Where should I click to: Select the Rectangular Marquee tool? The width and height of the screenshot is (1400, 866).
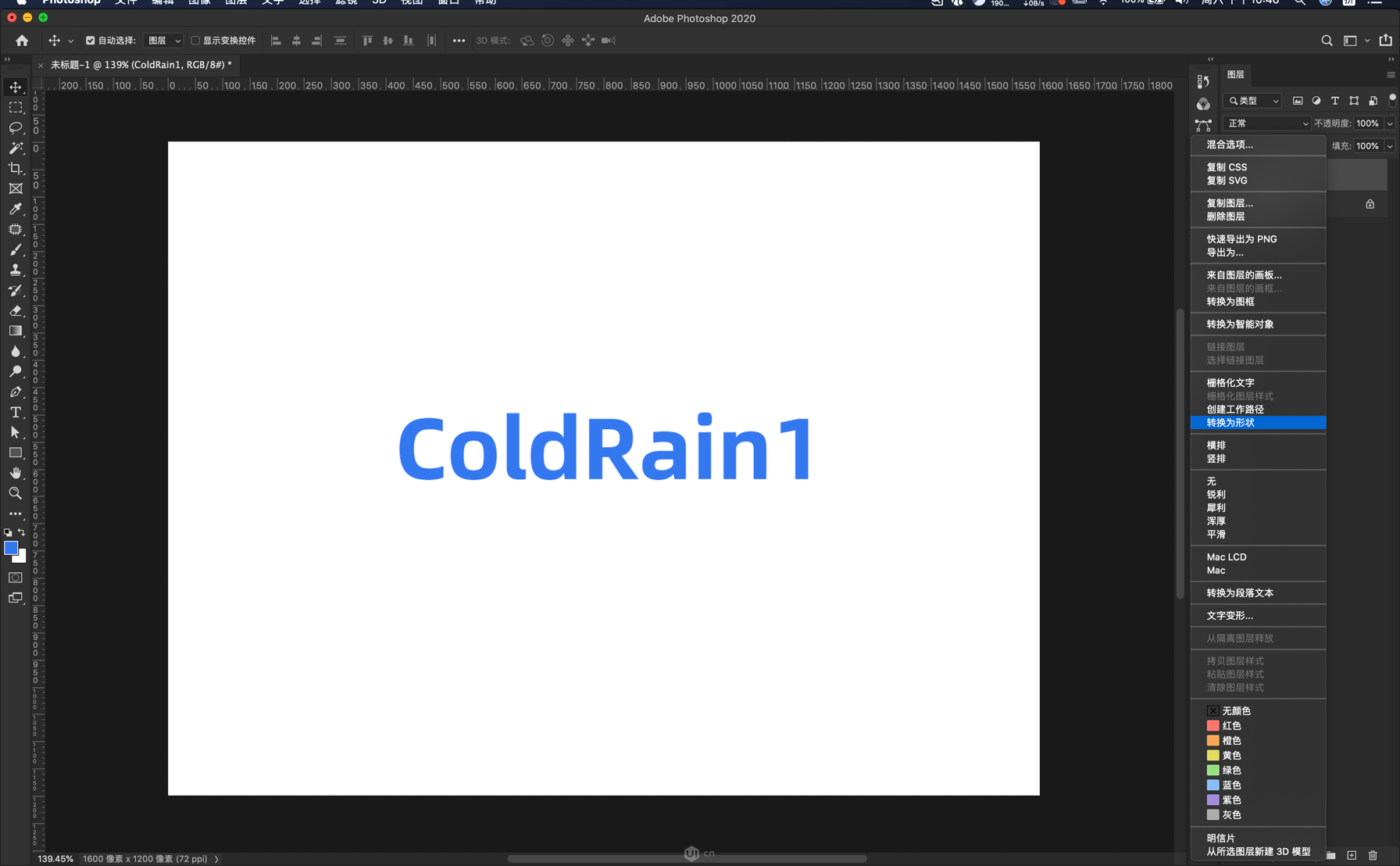point(16,107)
